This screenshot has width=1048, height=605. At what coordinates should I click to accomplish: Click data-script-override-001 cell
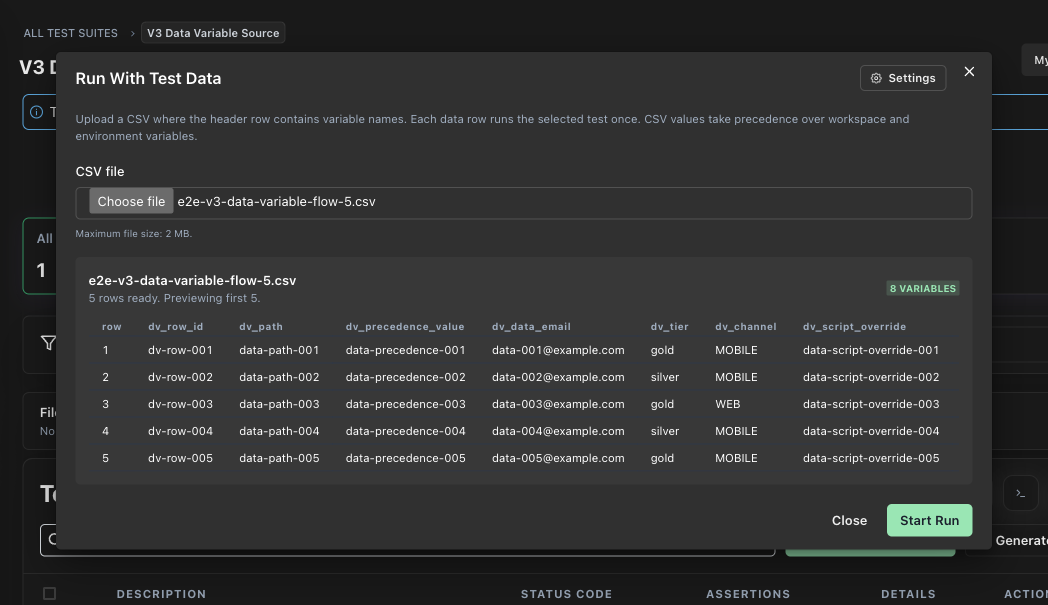(871, 350)
